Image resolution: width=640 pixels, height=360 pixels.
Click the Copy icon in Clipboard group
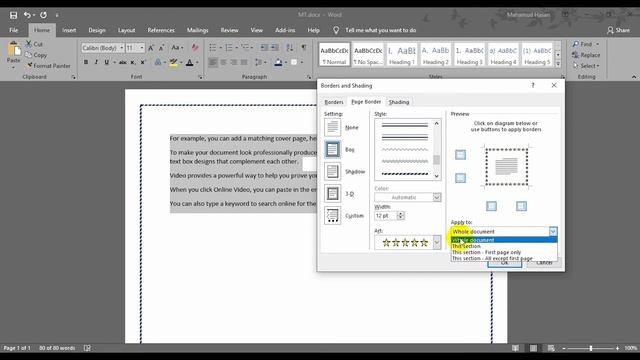[29, 55]
